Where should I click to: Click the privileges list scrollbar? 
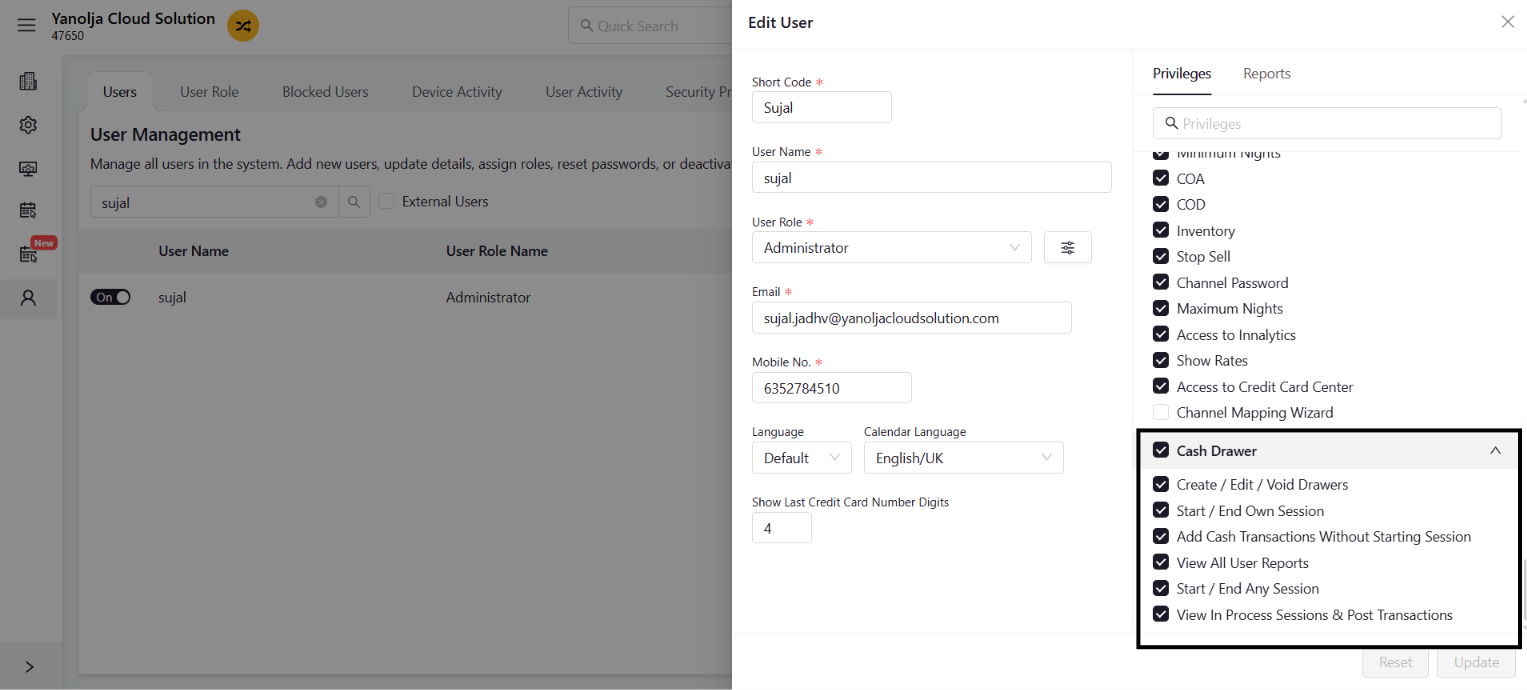click(x=1523, y=590)
